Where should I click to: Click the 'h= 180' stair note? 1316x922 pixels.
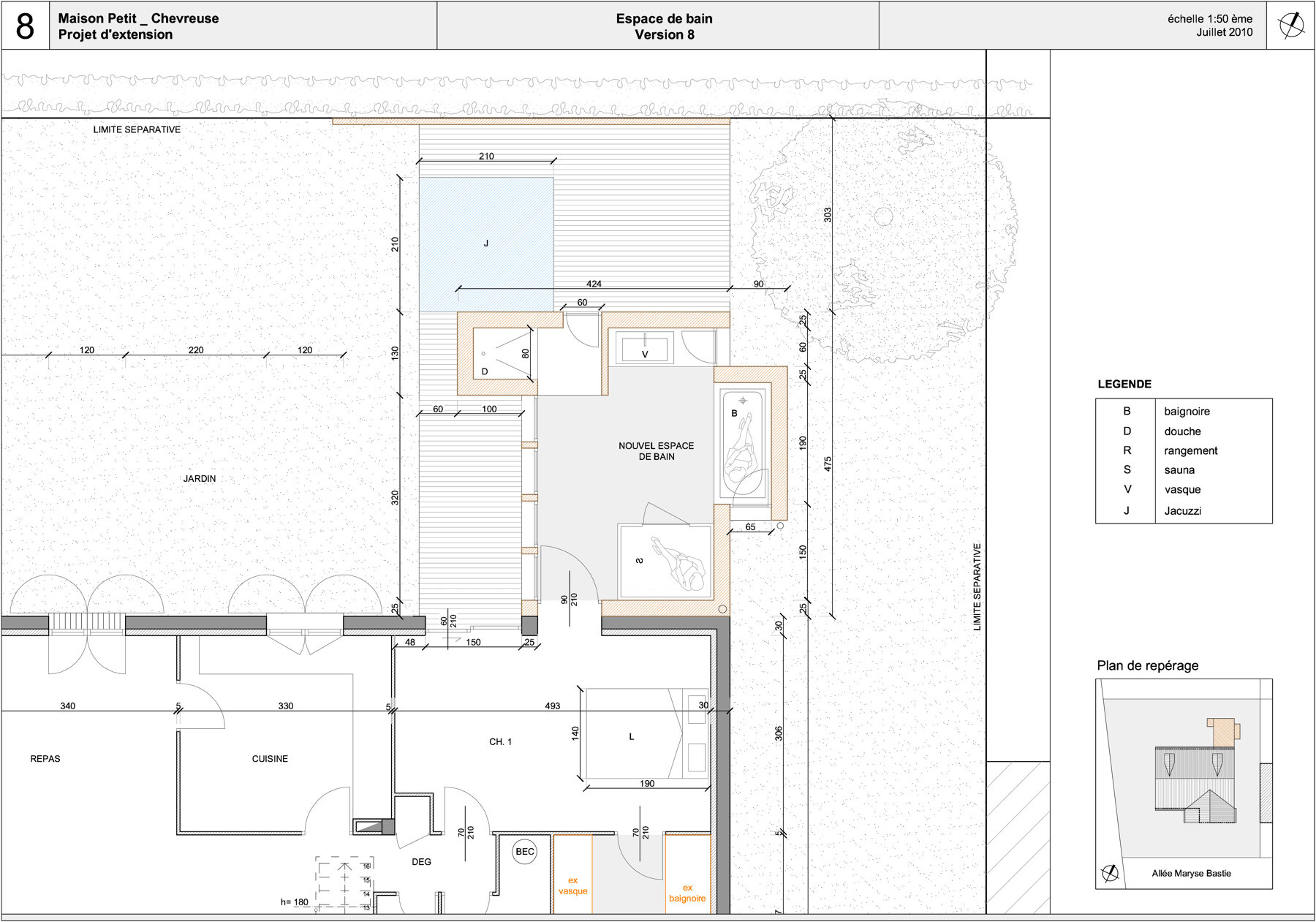coord(295,902)
